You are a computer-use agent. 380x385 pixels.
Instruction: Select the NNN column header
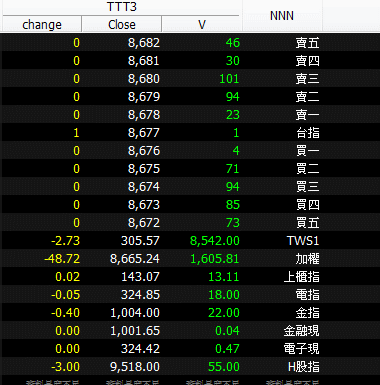pos(282,16)
